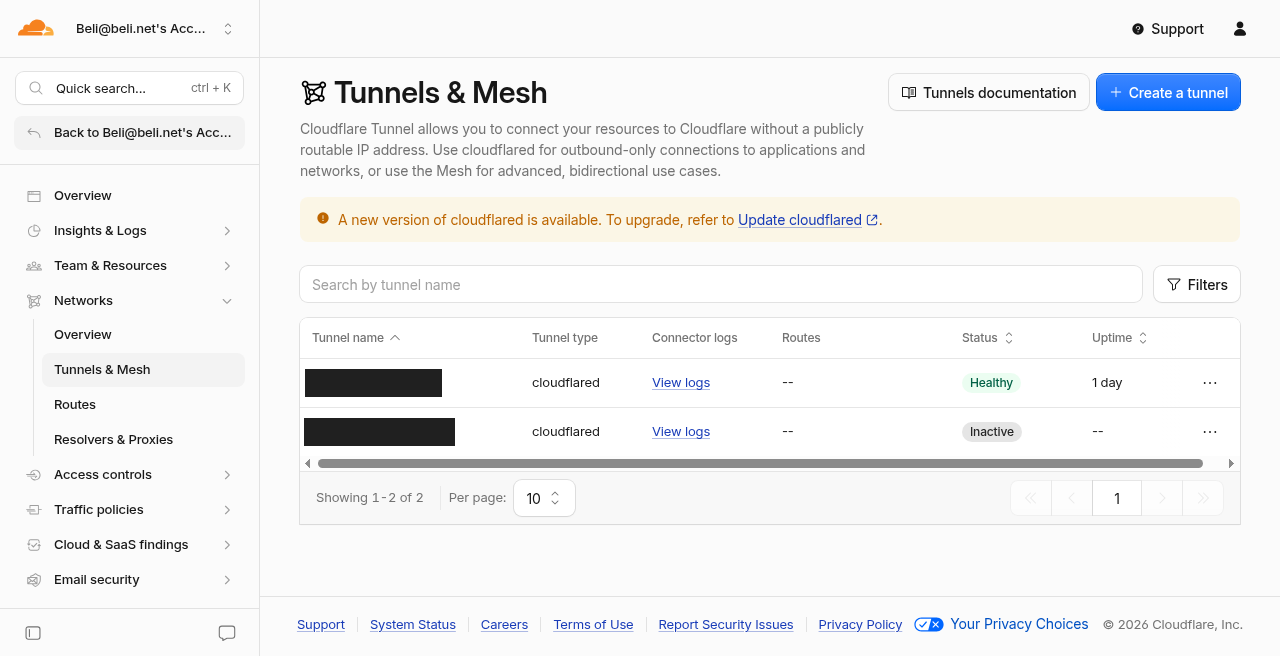Open Report Security Issues link
Image resolution: width=1280 pixels, height=656 pixels.
coord(726,625)
